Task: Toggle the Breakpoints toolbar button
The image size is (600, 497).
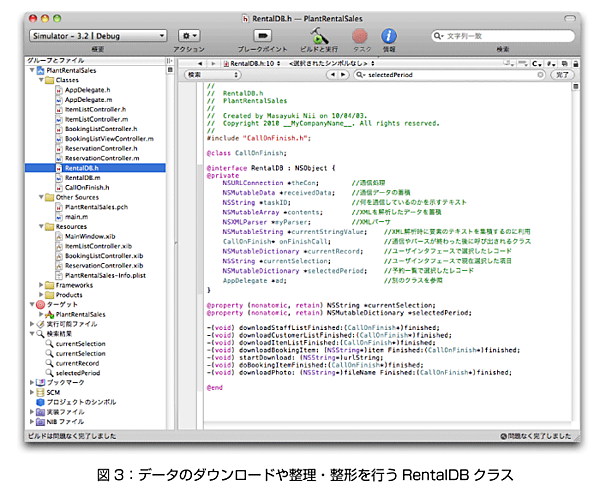Action: coord(262,36)
